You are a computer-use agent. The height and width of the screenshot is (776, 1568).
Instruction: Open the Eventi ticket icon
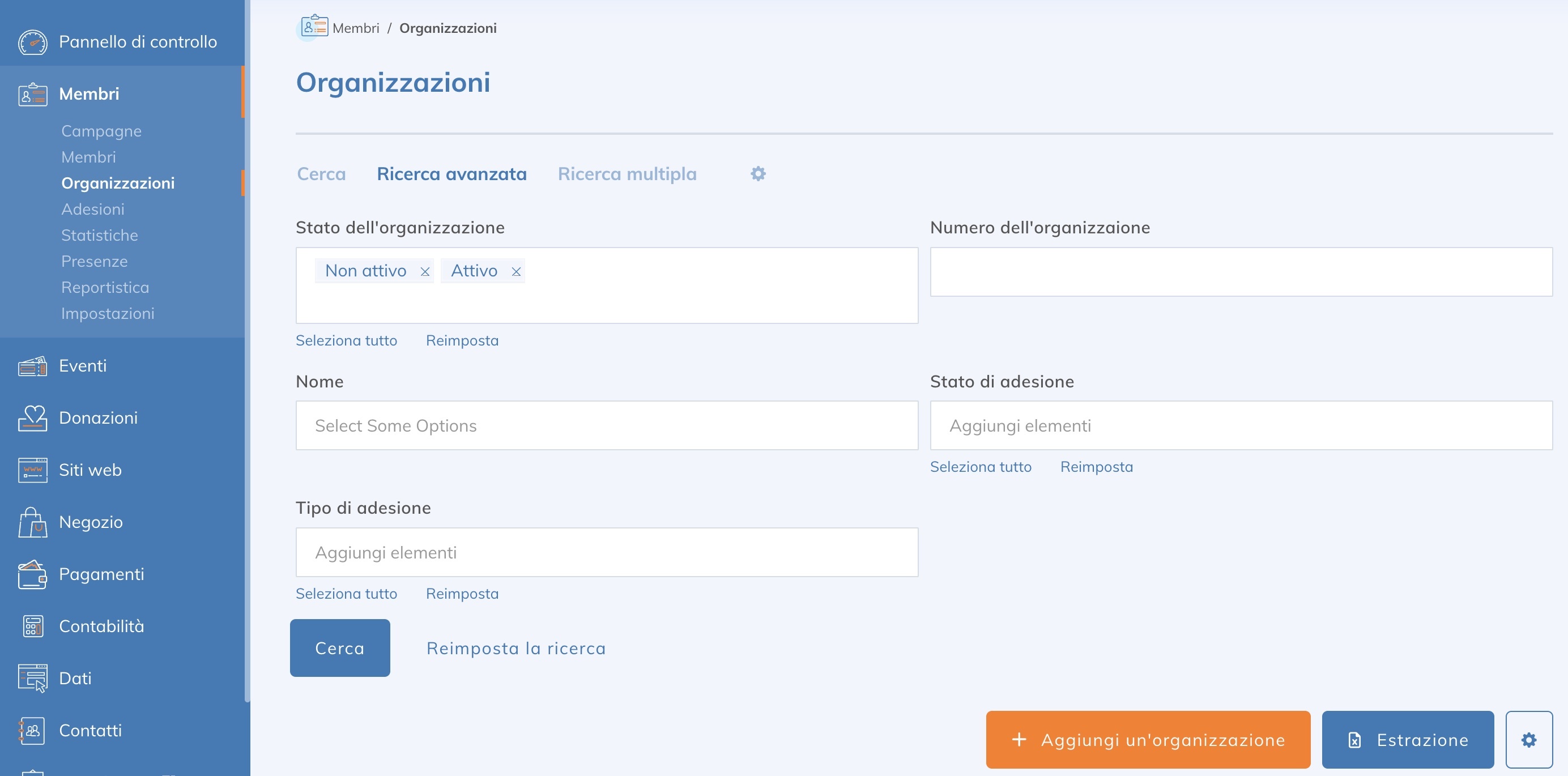(x=32, y=366)
